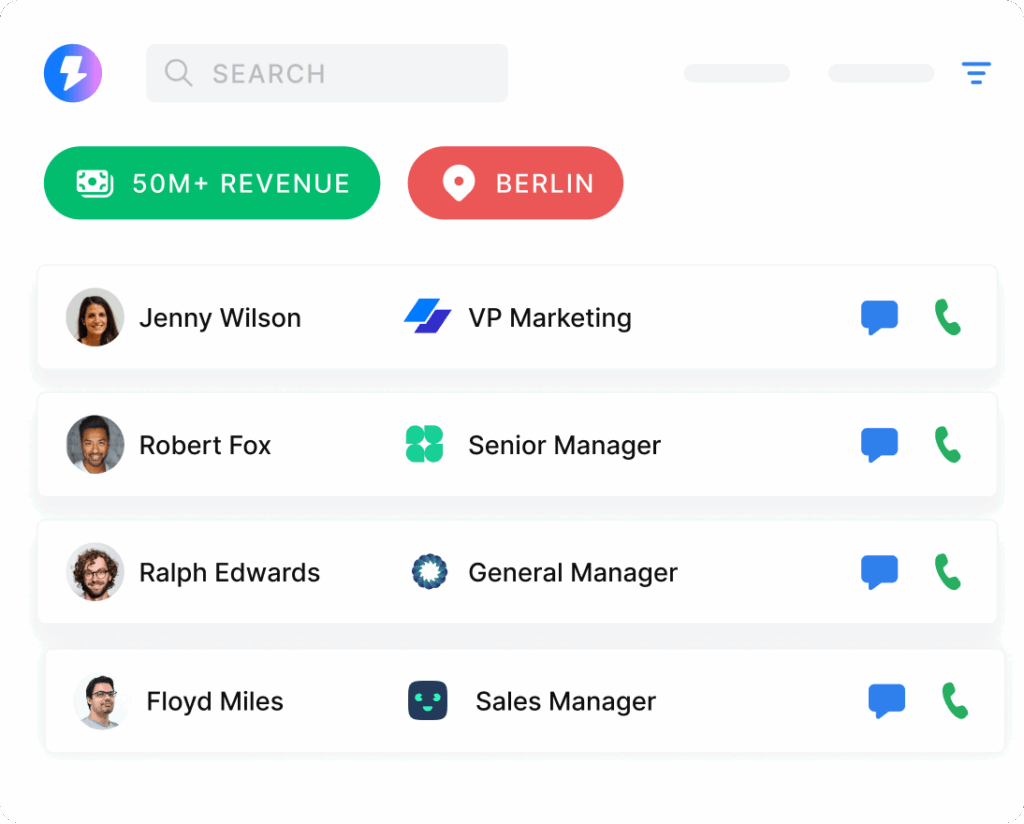Select Jenny Wilson's profile photo
This screenshot has width=1024, height=824.
pyautogui.click(x=95, y=317)
